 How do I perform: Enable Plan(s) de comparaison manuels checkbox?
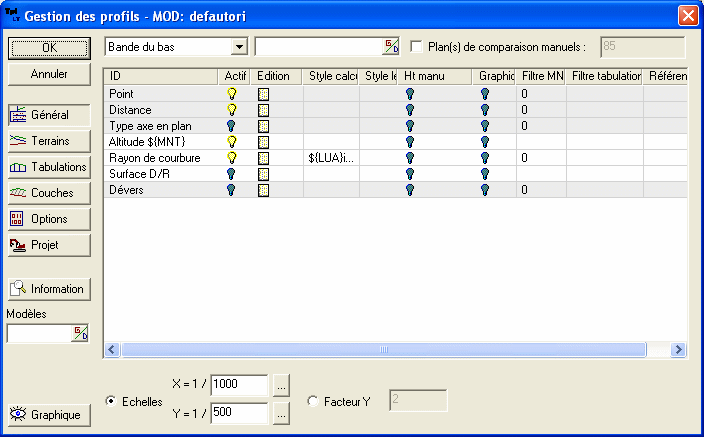coord(417,46)
